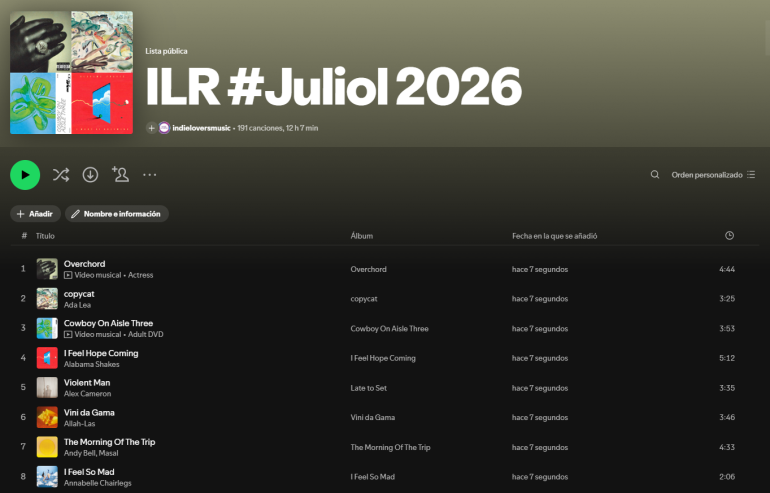Open the copycat album link

pos(364,299)
